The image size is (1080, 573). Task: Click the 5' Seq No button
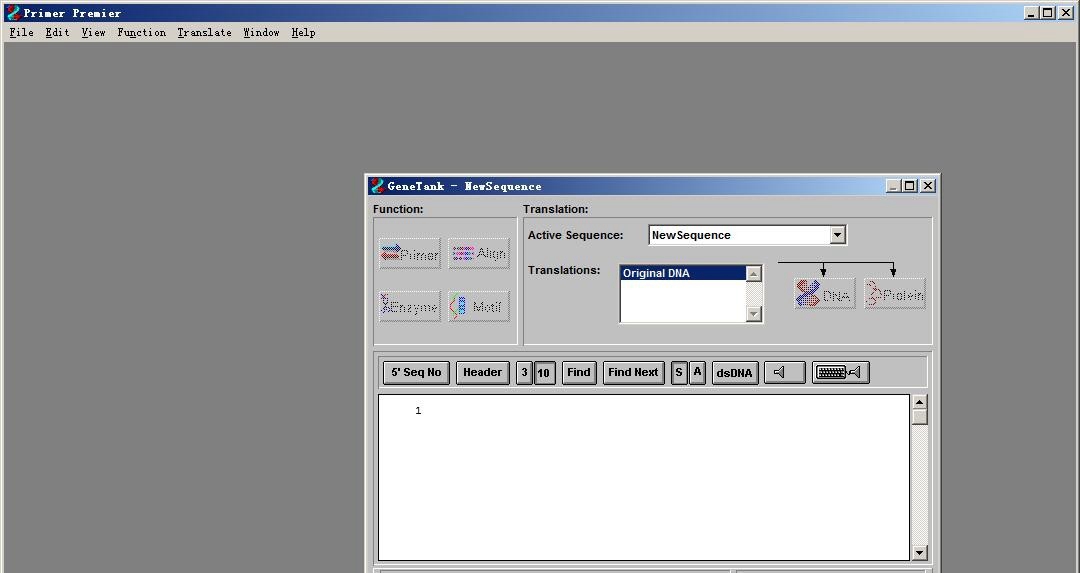click(416, 373)
